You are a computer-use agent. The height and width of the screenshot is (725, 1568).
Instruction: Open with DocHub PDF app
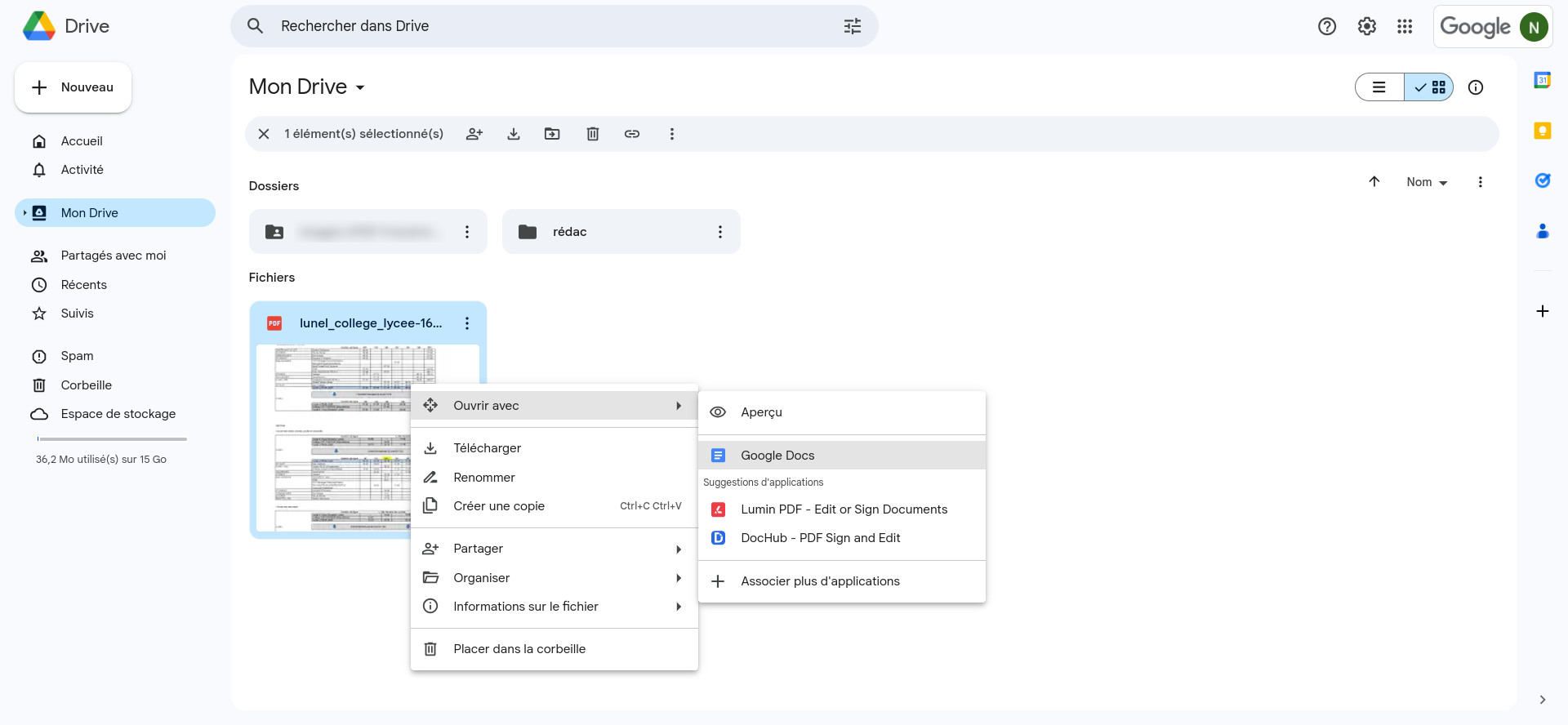tap(842, 538)
